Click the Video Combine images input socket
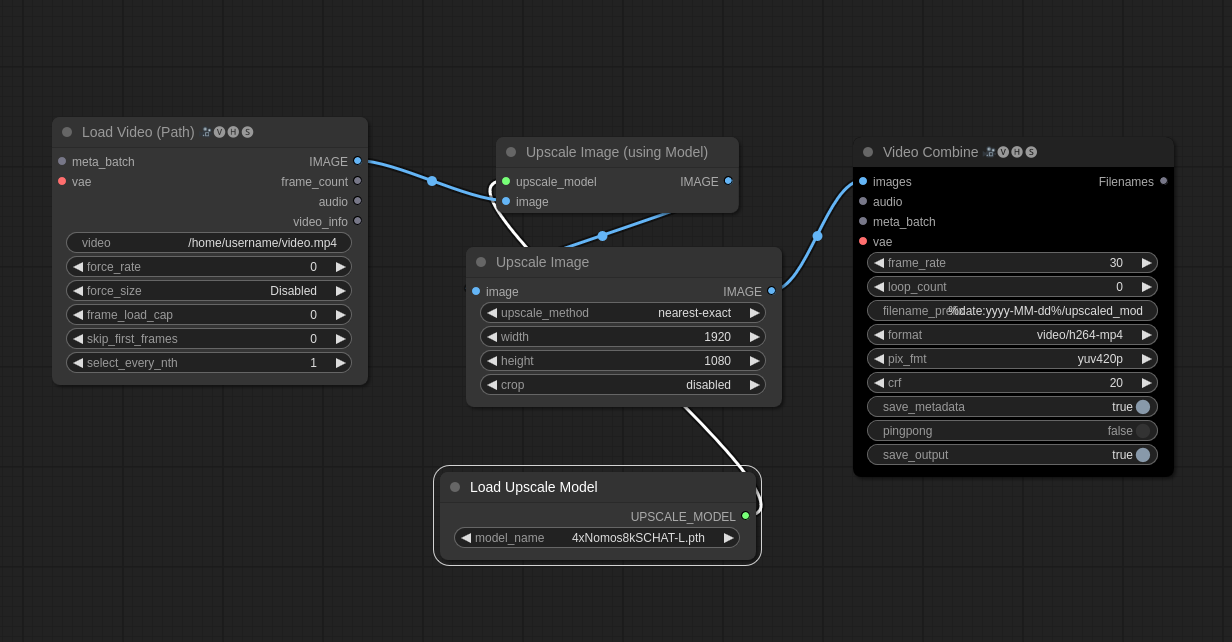The width and height of the screenshot is (1232, 642). click(x=863, y=181)
